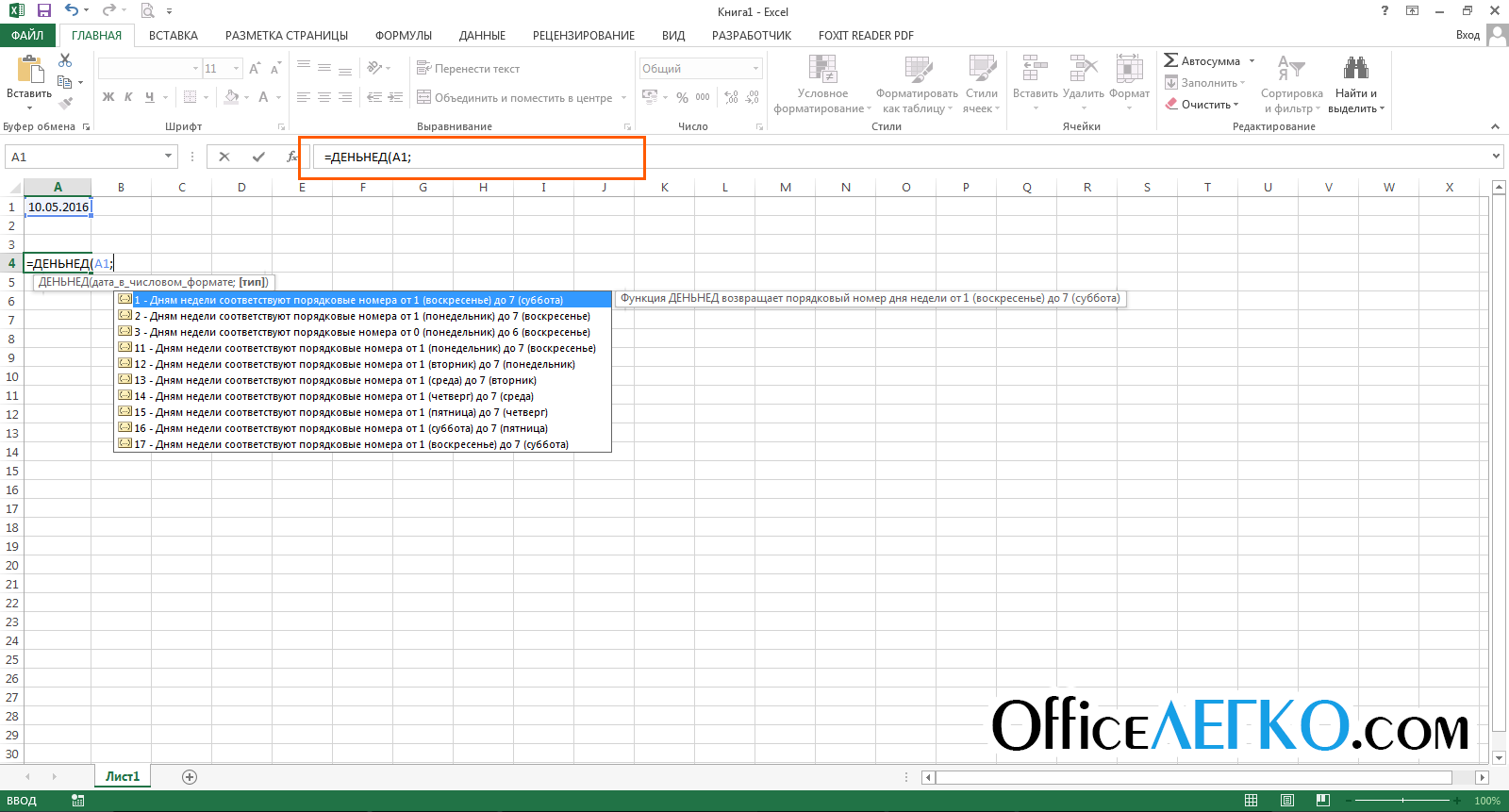
Task: Select option 2 понедельник до воскресенье
Action: pos(362,316)
